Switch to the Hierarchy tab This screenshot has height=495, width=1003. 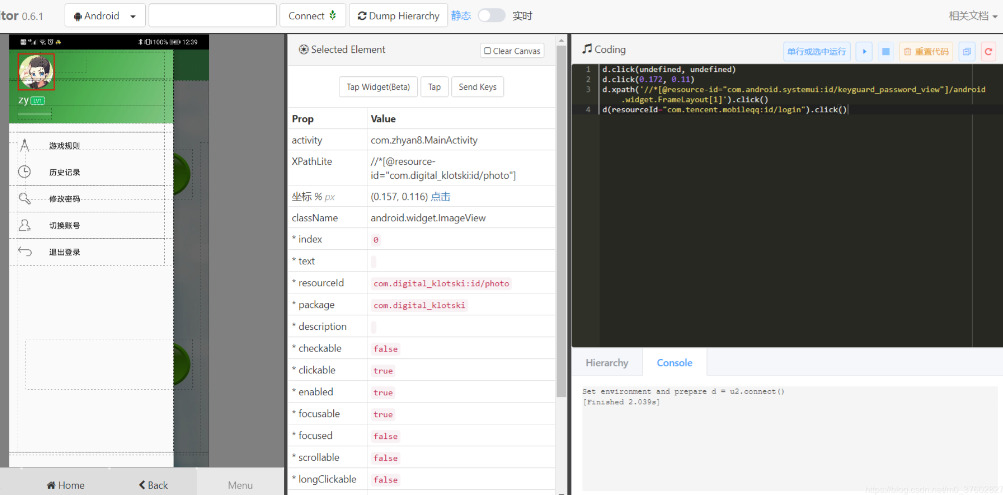pos(607,363)
